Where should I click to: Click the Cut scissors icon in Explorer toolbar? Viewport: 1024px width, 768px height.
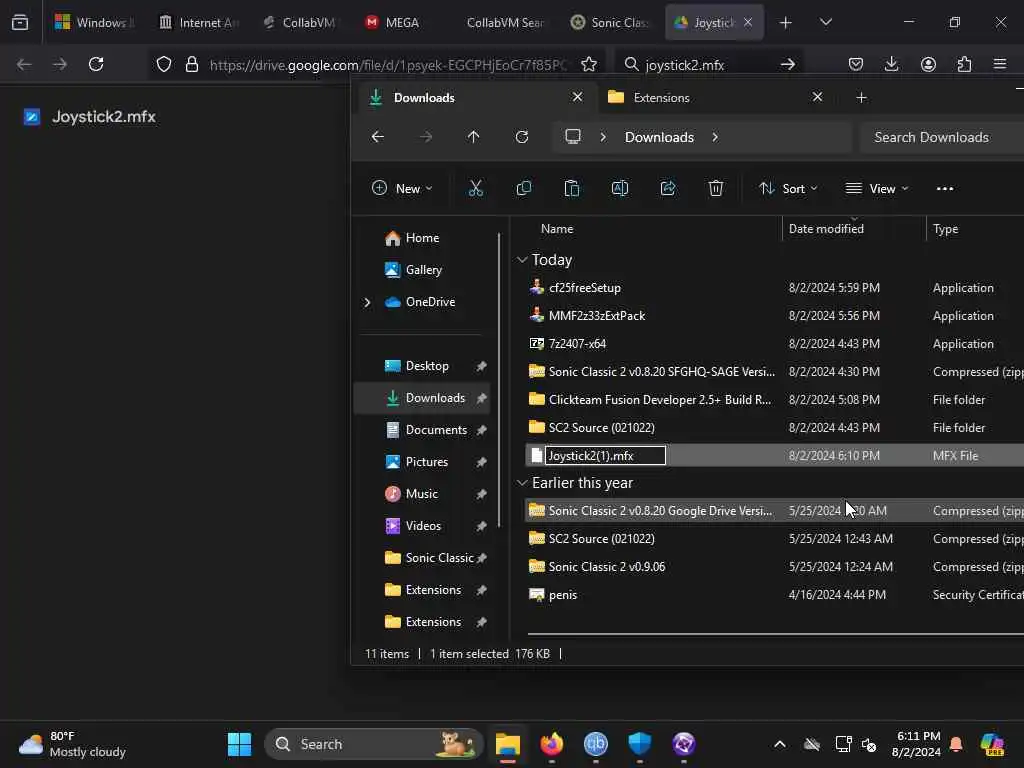[475, 189]
